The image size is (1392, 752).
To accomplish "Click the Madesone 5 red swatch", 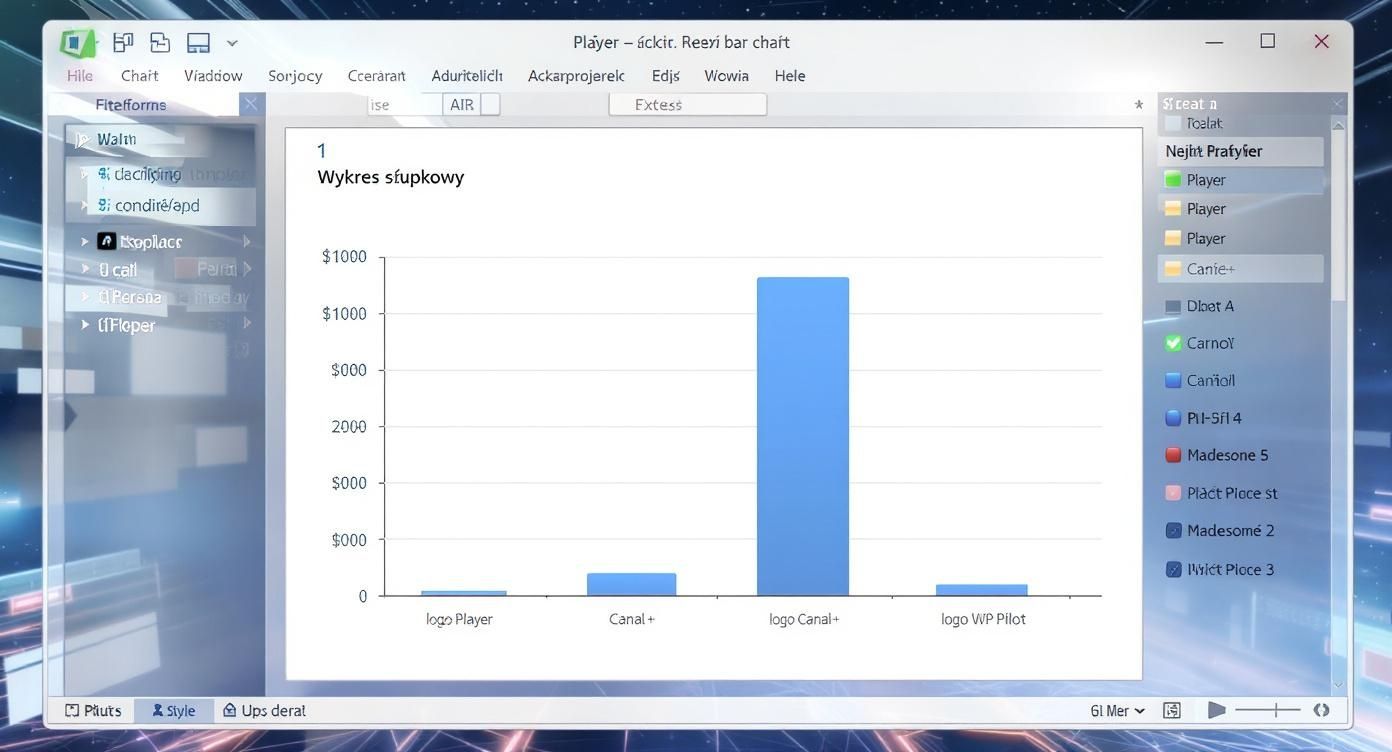I will point(1174,455).
